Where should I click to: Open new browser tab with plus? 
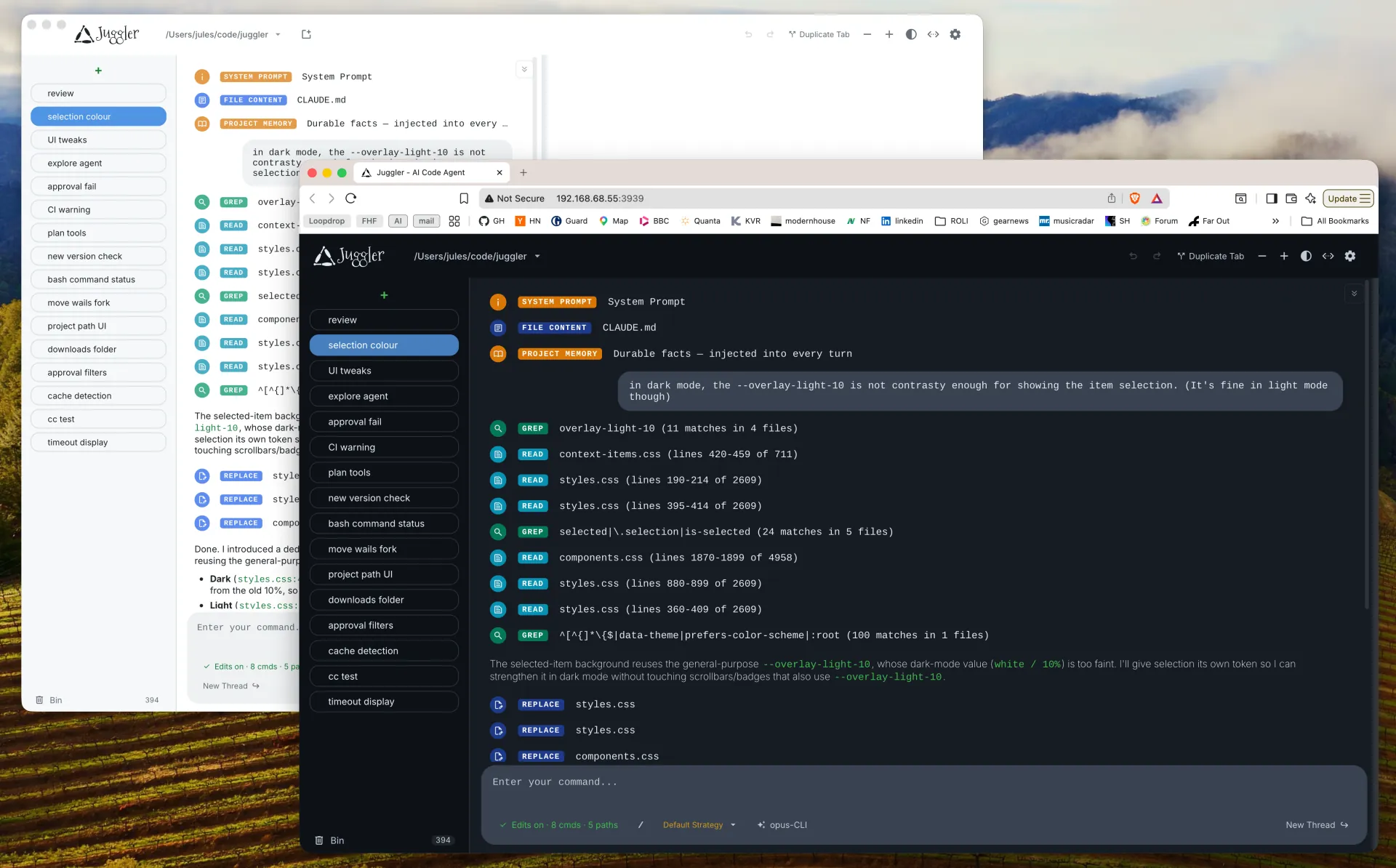(523, 172)
